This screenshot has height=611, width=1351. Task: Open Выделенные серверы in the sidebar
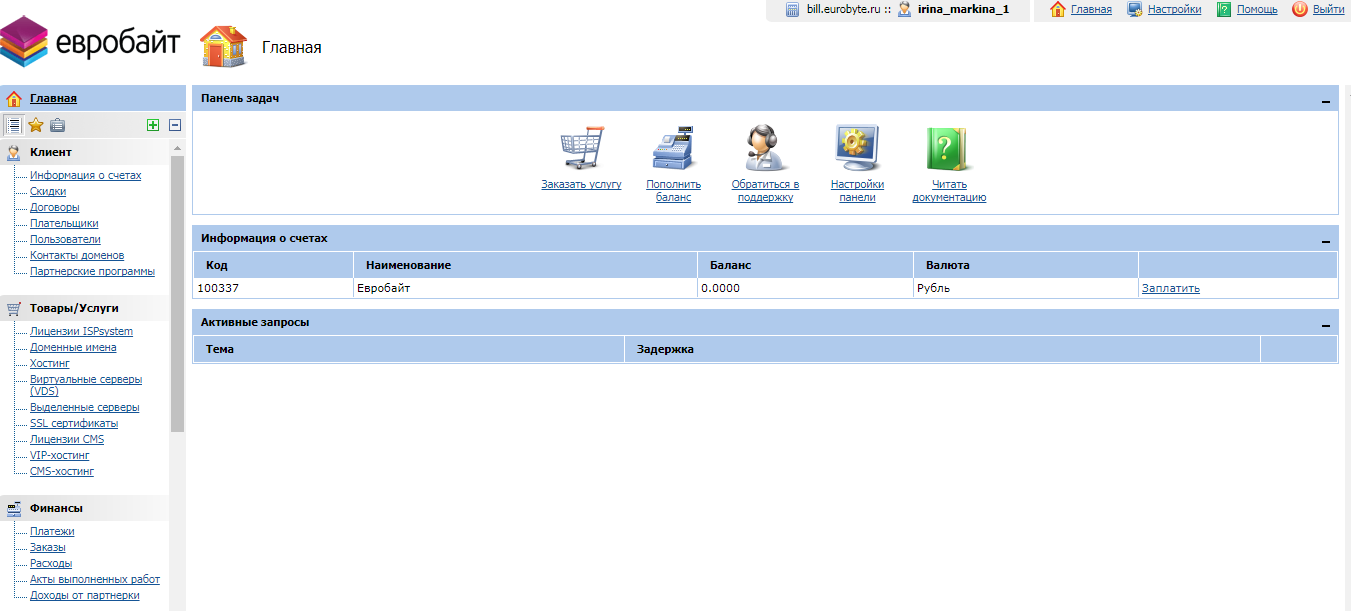click(x=84, y=407)
